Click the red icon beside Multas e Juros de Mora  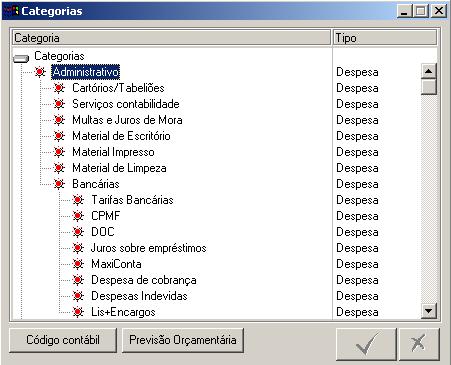(x=59, y=120)
